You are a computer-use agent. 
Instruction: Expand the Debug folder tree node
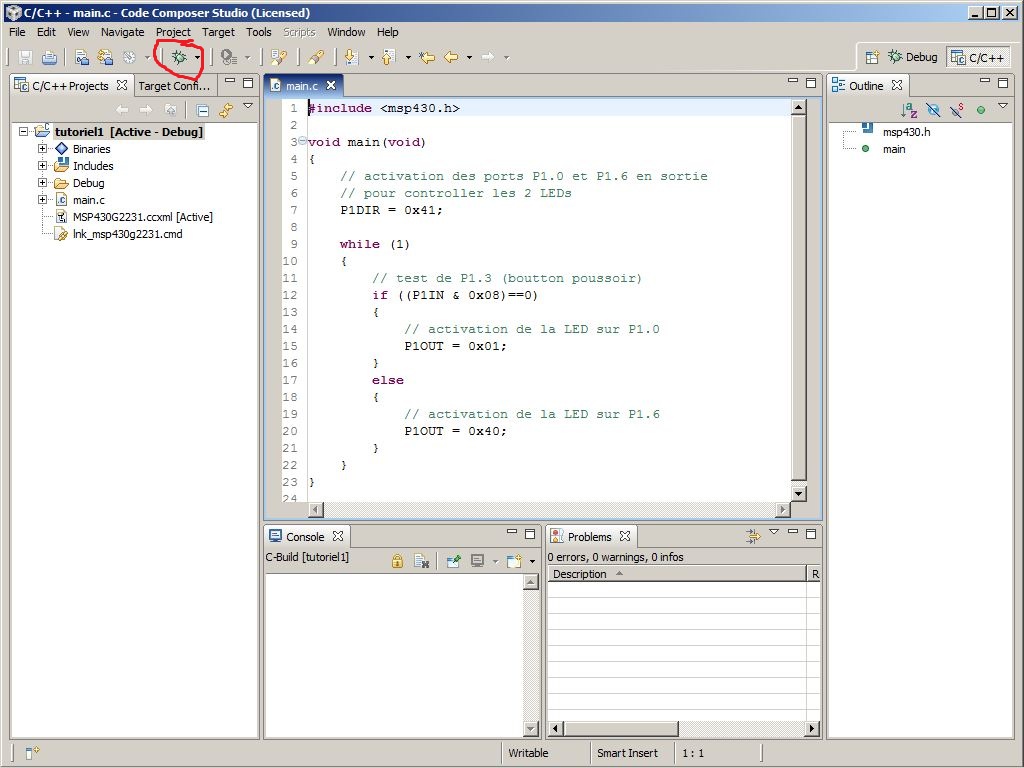(x=42, y=182)
